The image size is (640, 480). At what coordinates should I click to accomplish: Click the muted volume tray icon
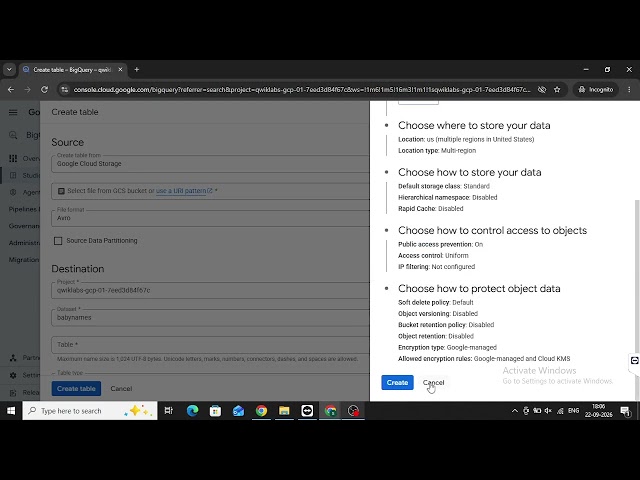548,411
